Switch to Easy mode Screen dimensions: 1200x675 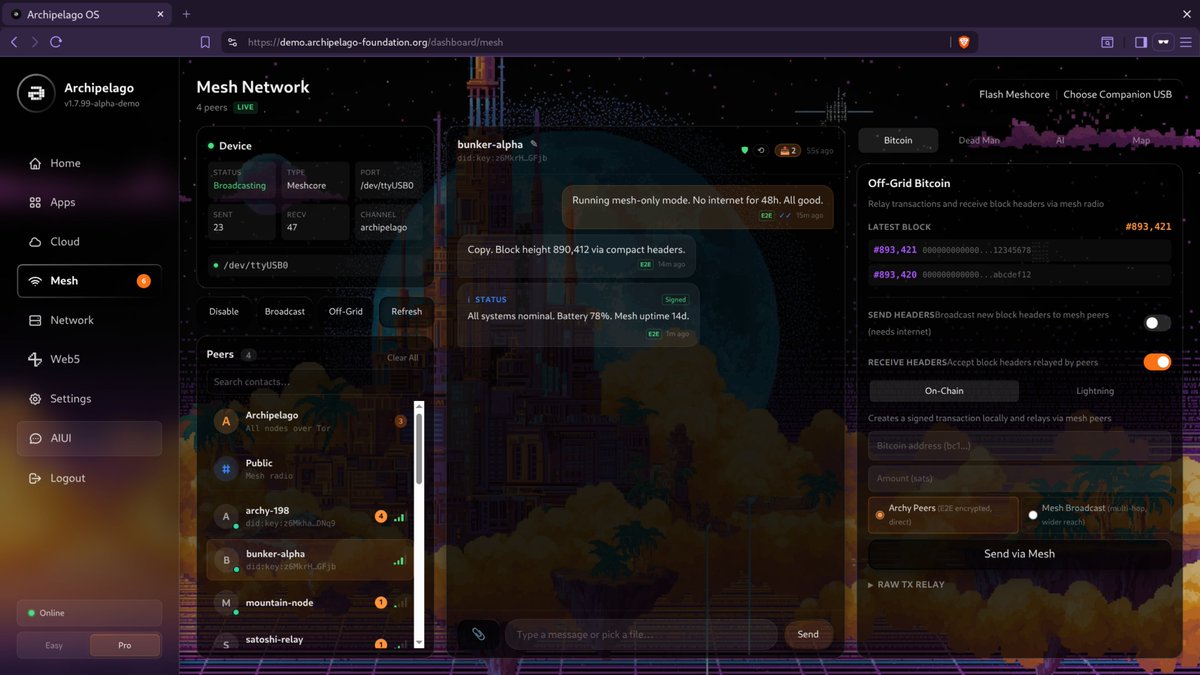[x=54, y=645]
